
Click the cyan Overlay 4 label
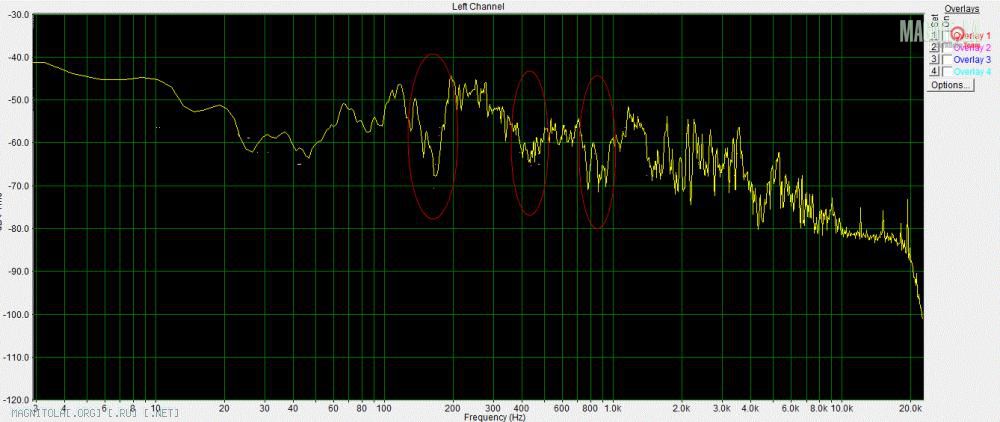pyautogui.click(x=972, y=71)
